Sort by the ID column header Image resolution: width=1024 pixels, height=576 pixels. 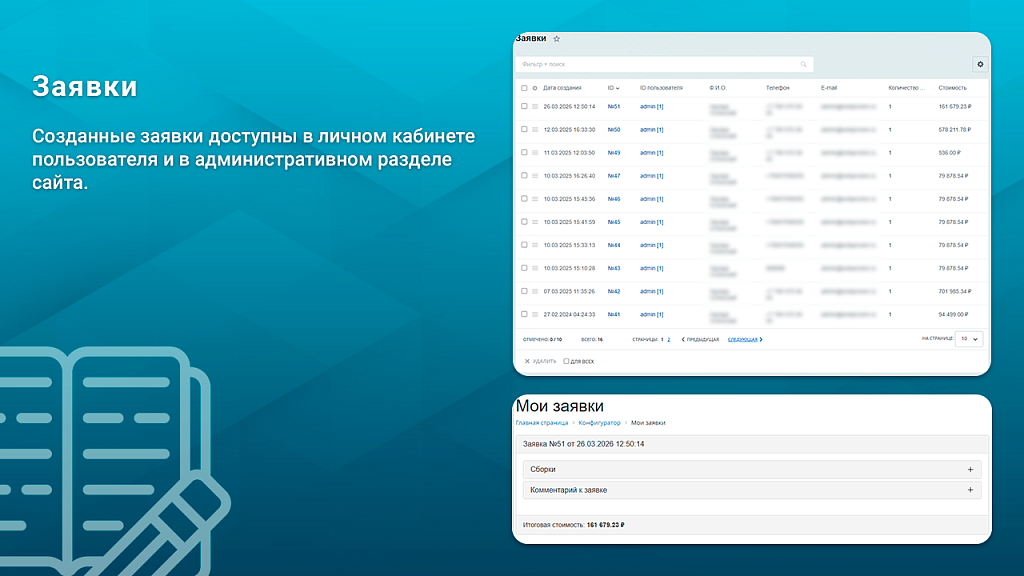click(613, 88)
